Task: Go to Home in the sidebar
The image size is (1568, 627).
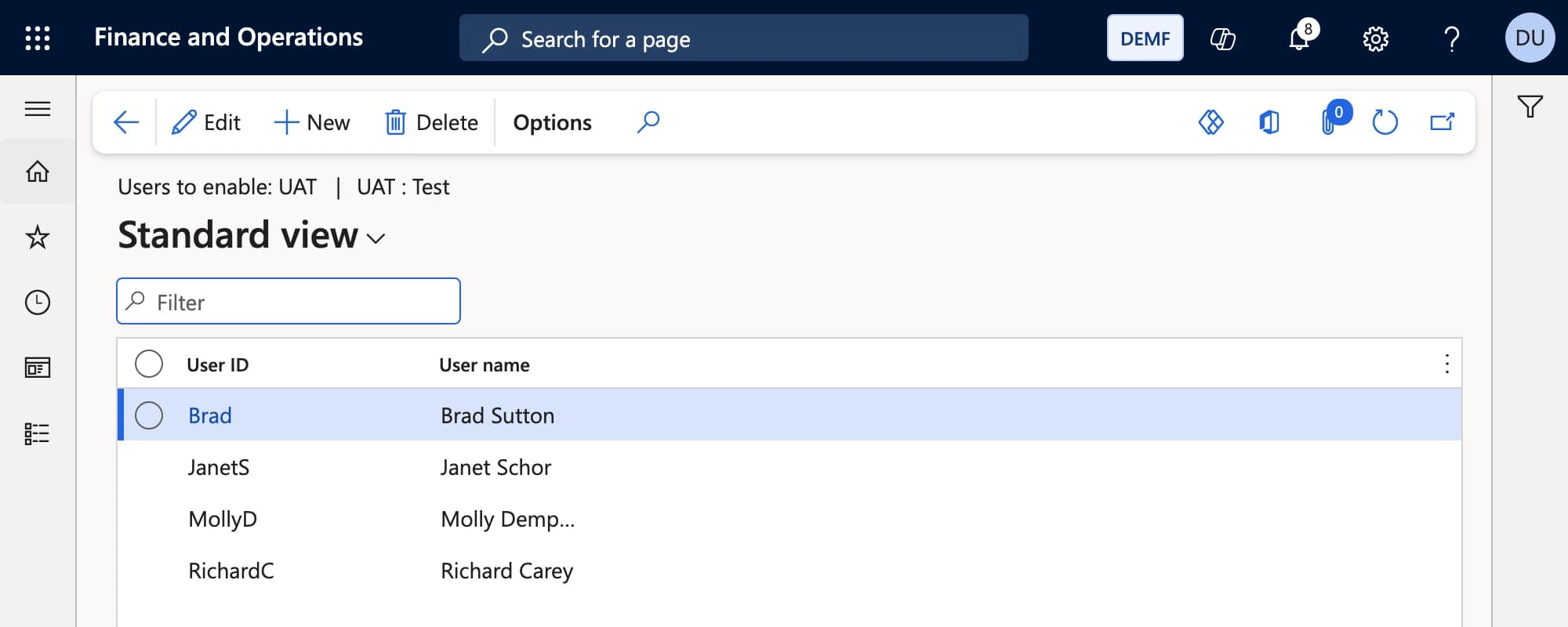Action: pyautogui.click(x=38, y=171)
